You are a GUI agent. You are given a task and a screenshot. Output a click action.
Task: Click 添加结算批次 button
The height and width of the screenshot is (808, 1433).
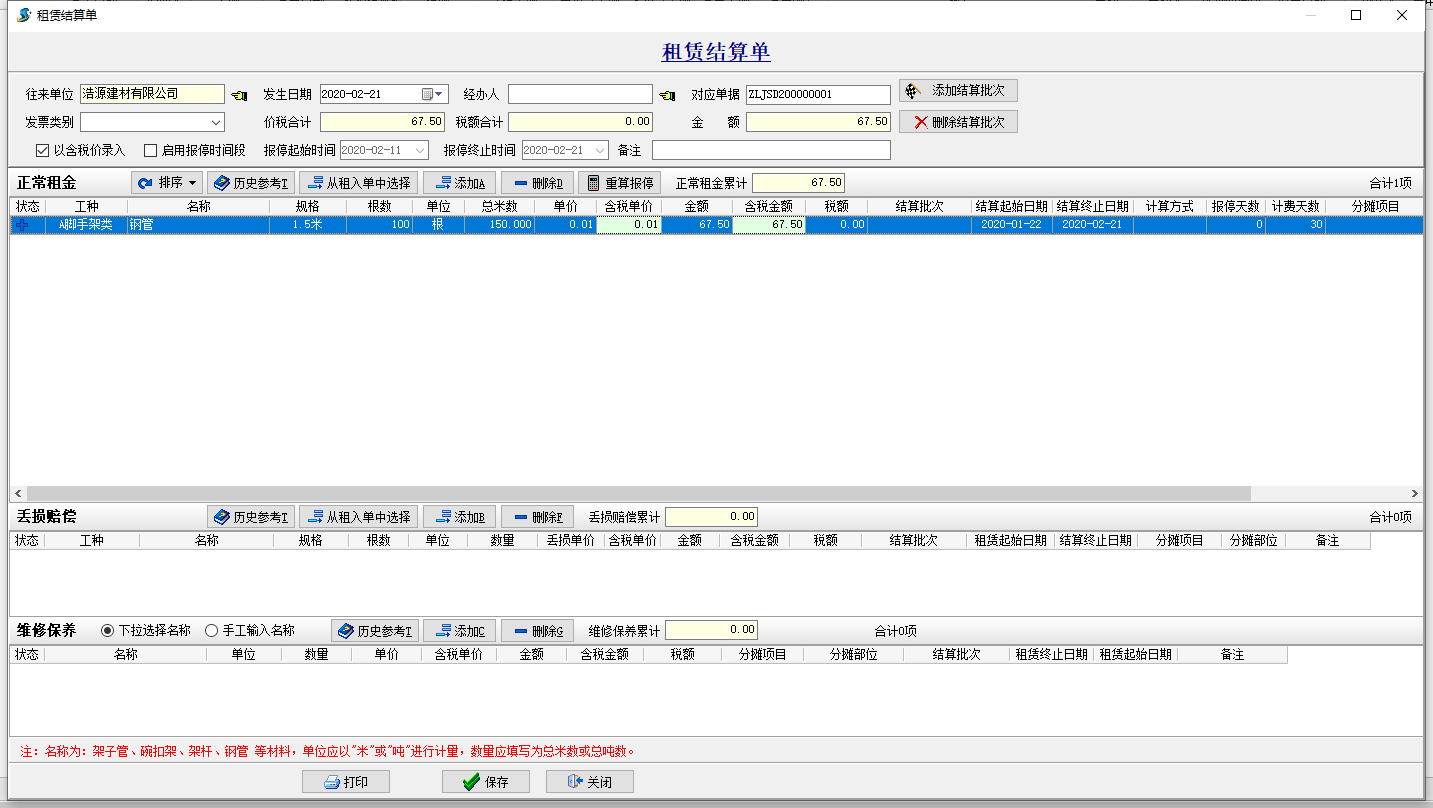coord(958,91)
